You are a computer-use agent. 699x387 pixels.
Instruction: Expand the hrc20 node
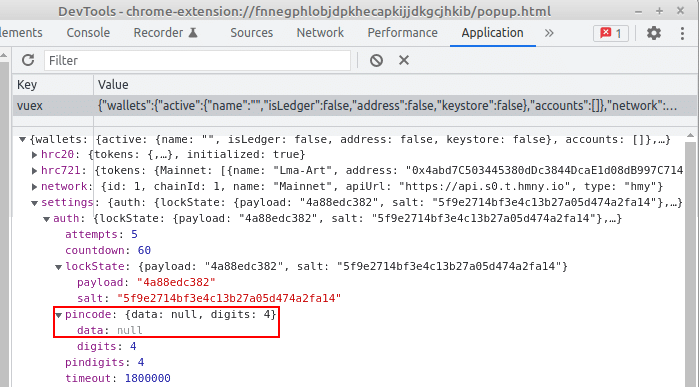point(34,155)
